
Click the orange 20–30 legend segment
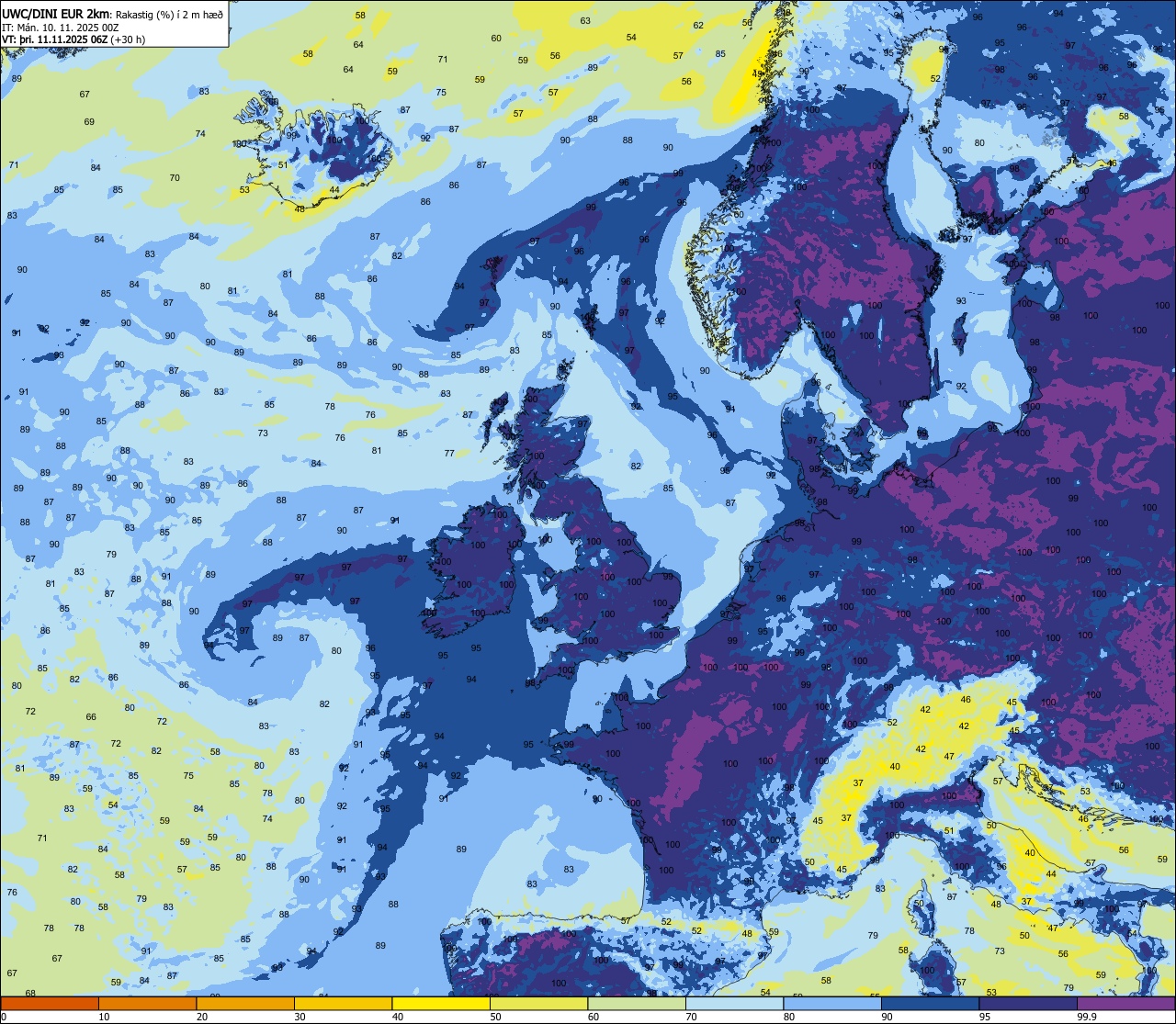pos(245,1003)
